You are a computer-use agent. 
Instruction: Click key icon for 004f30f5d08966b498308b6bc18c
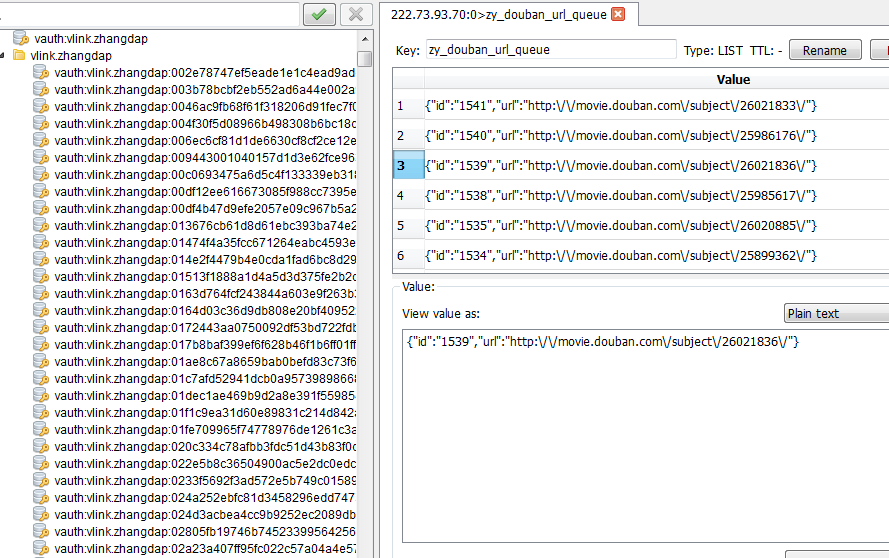(x=41, y=123)
